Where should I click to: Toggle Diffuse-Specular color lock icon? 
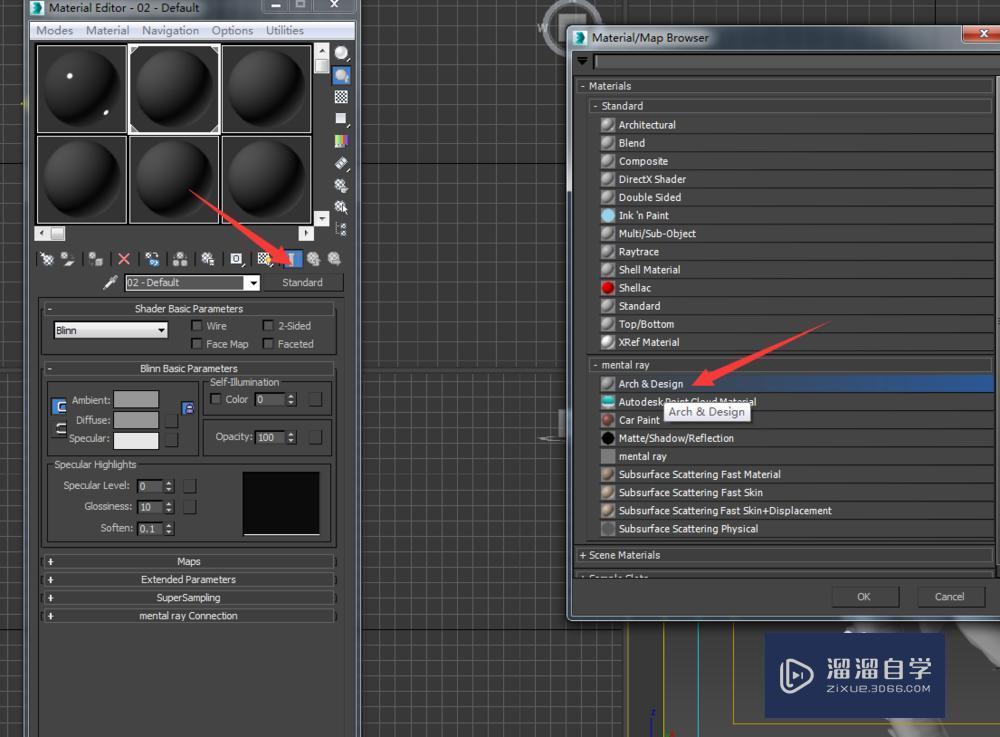click(x=59, y=428)
